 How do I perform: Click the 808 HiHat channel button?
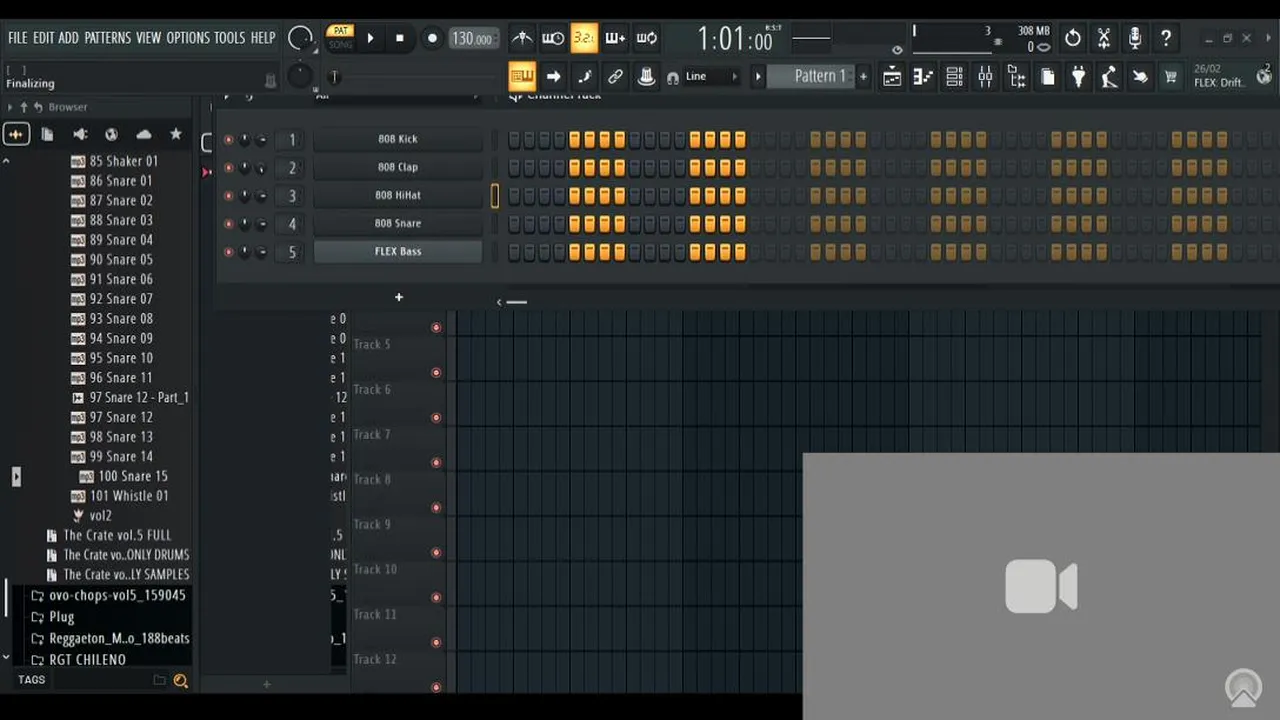pos(398,196)
